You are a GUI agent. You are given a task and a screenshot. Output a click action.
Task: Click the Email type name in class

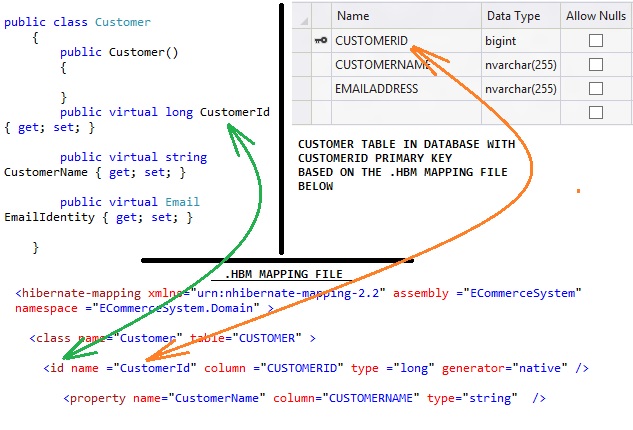point(182,201)
